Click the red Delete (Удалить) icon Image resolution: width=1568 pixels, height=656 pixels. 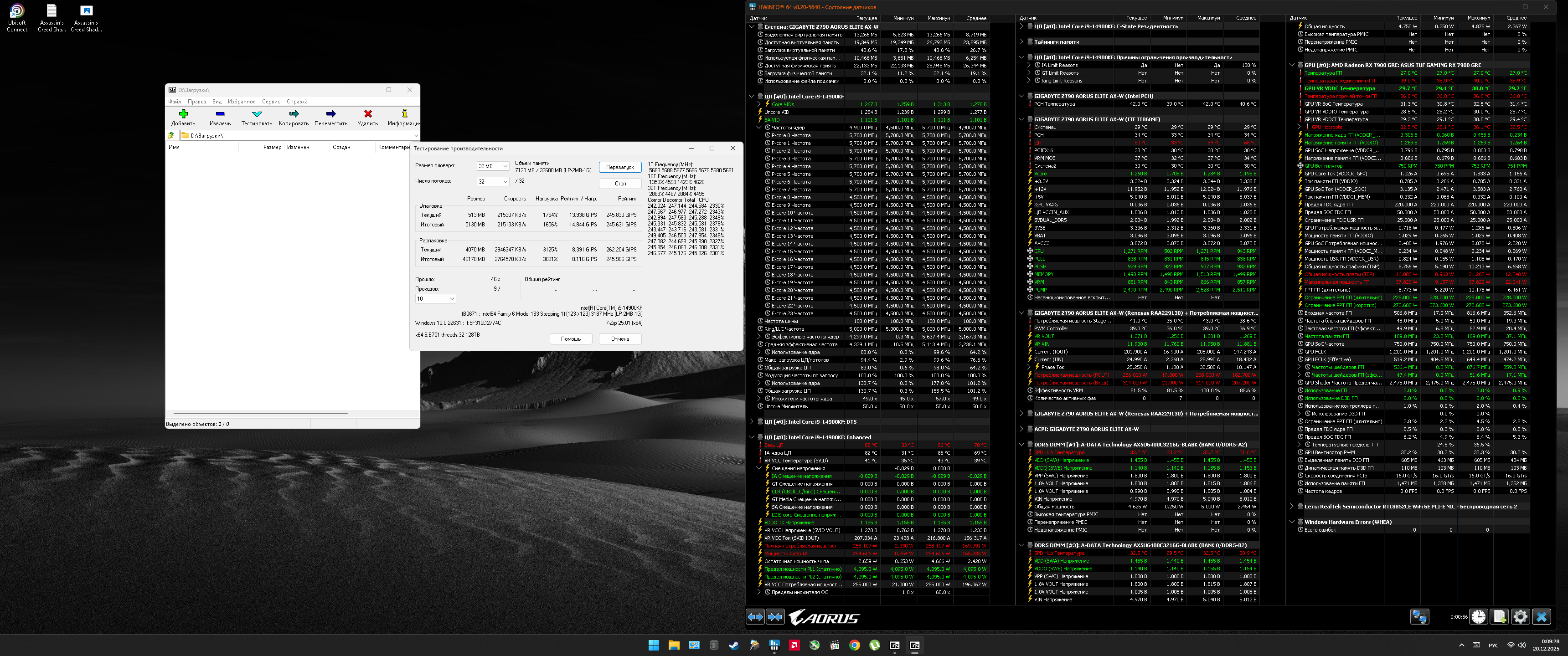click(368, 114)
